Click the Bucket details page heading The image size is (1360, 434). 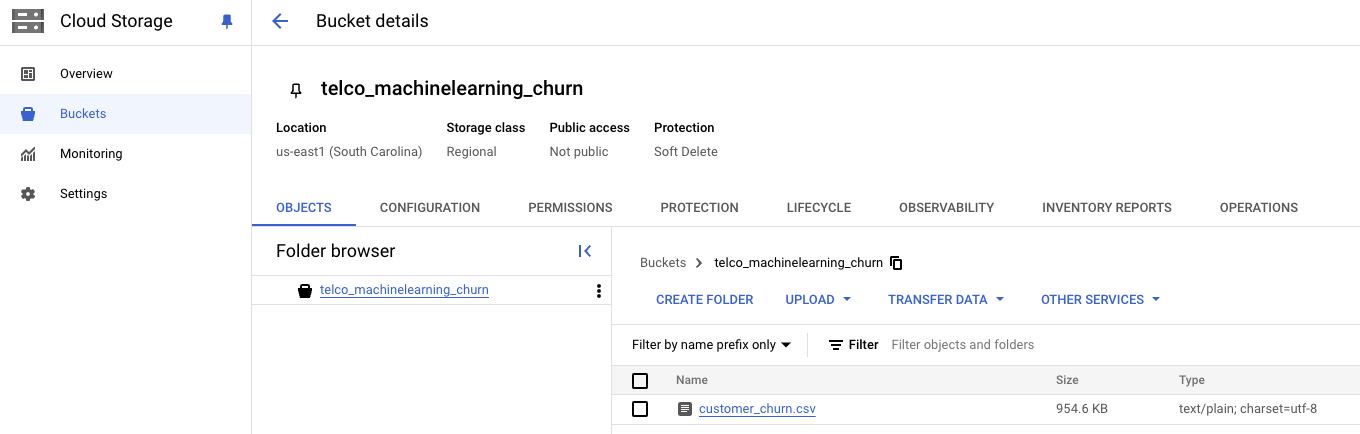click(372, 21)
